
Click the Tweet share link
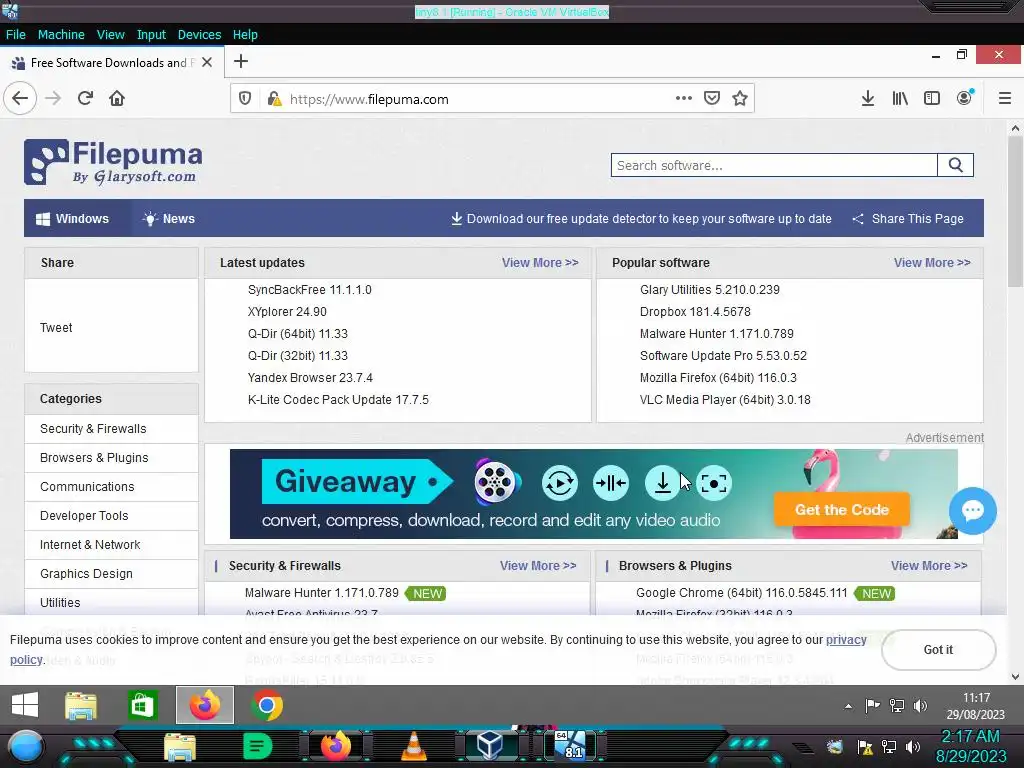(x=56, y=328)
